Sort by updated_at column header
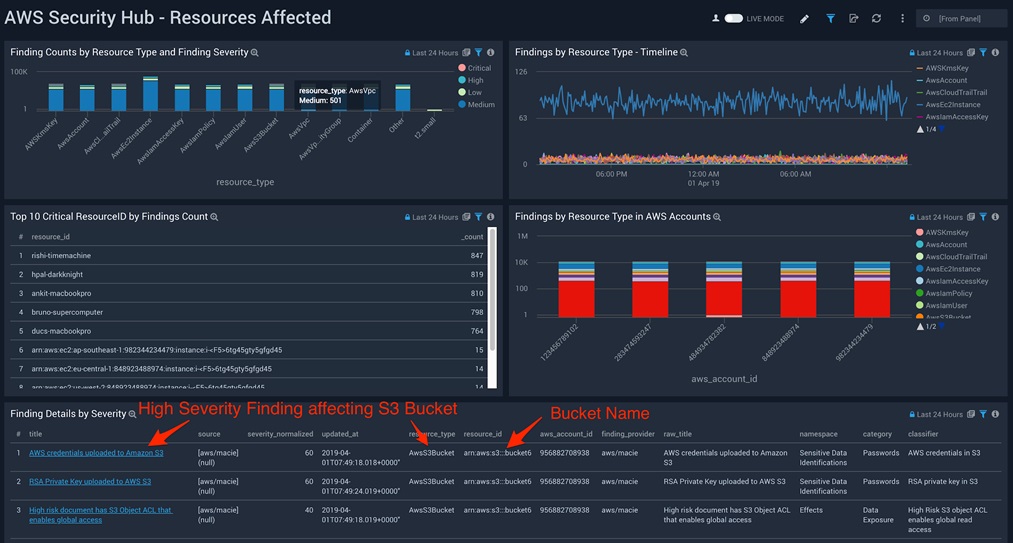Viewport: 1013px width, 543px height. point(340,434)
